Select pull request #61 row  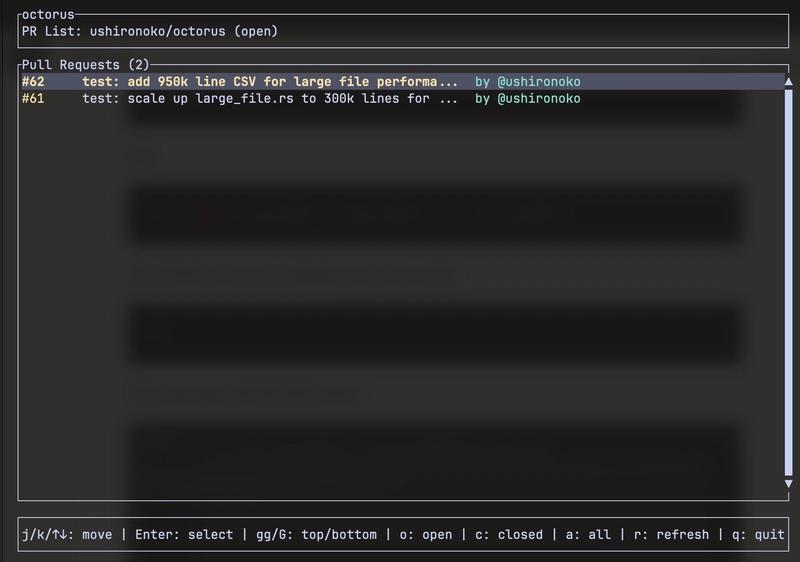click(402, 98)
